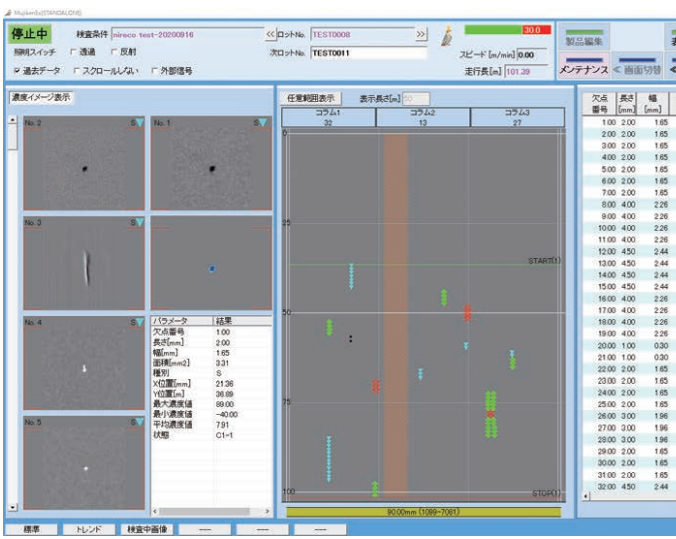Click the cyan triangle marker on defect image No. 3
This screenshot has width=676, height=539.
coord(138,222)
